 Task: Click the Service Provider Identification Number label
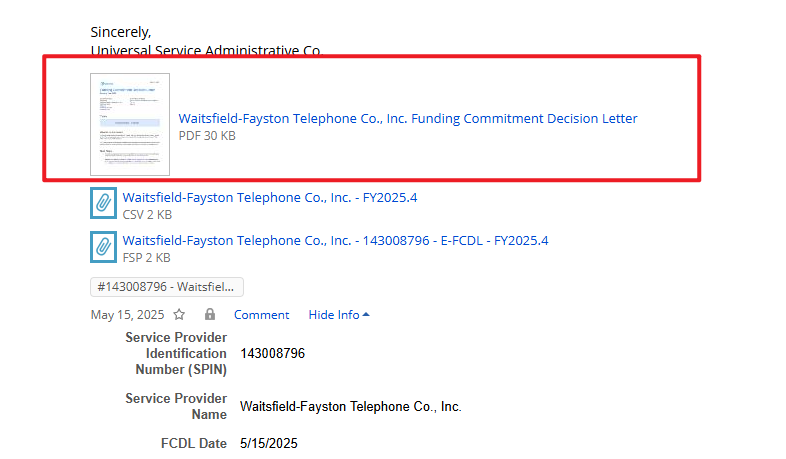tap(176, 353)
